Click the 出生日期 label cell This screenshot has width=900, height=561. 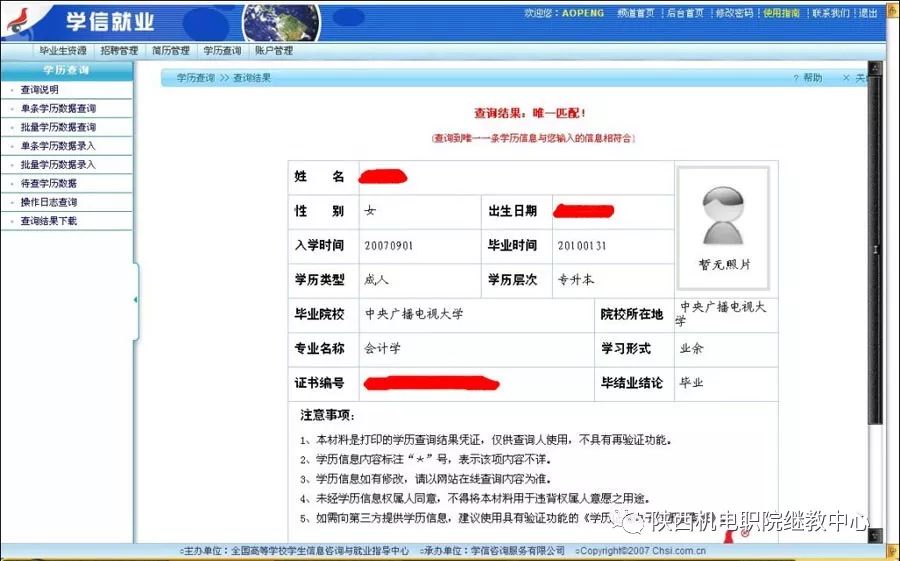point(517,212)
